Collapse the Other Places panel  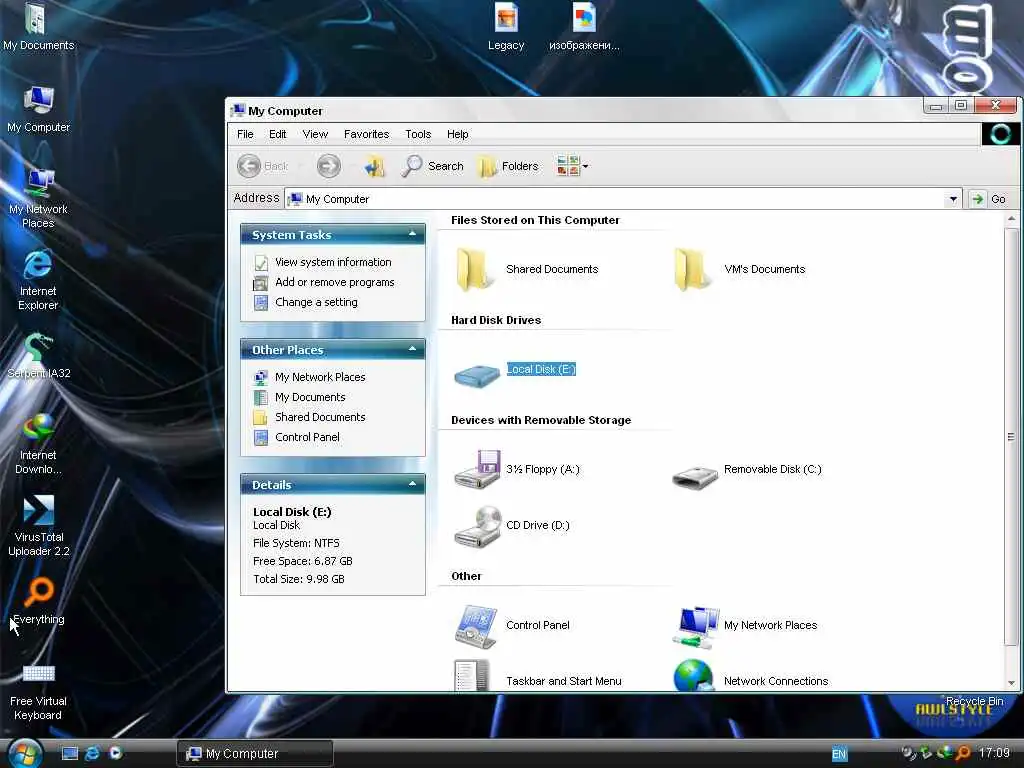tap(412, 349)
